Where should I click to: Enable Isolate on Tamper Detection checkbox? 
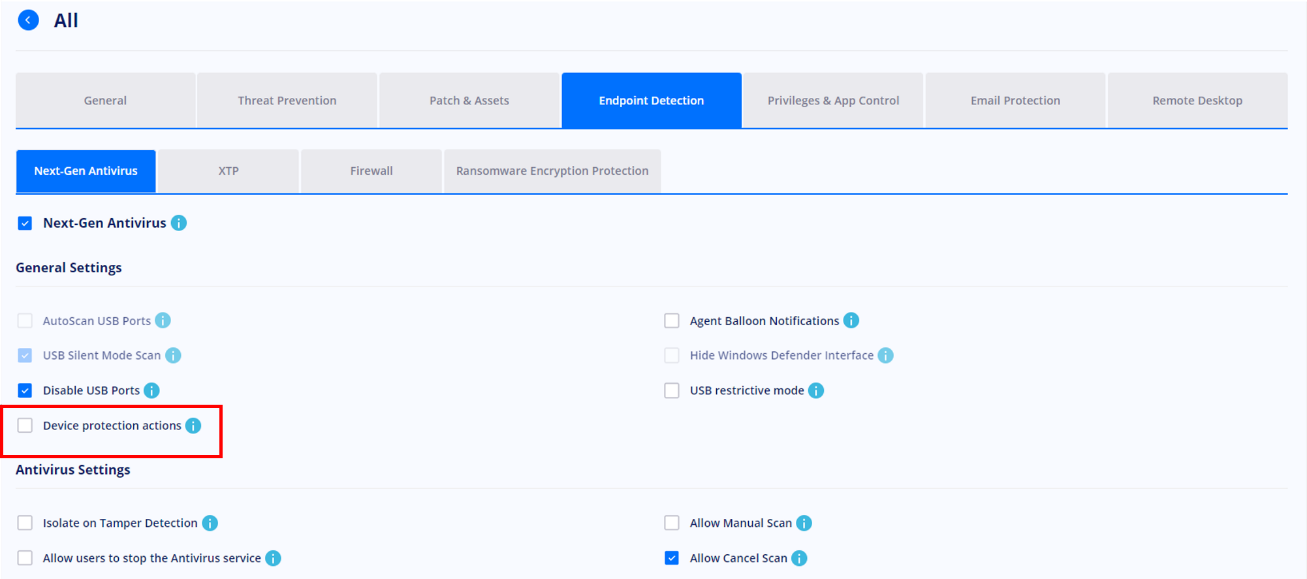(x=25, y=523)
